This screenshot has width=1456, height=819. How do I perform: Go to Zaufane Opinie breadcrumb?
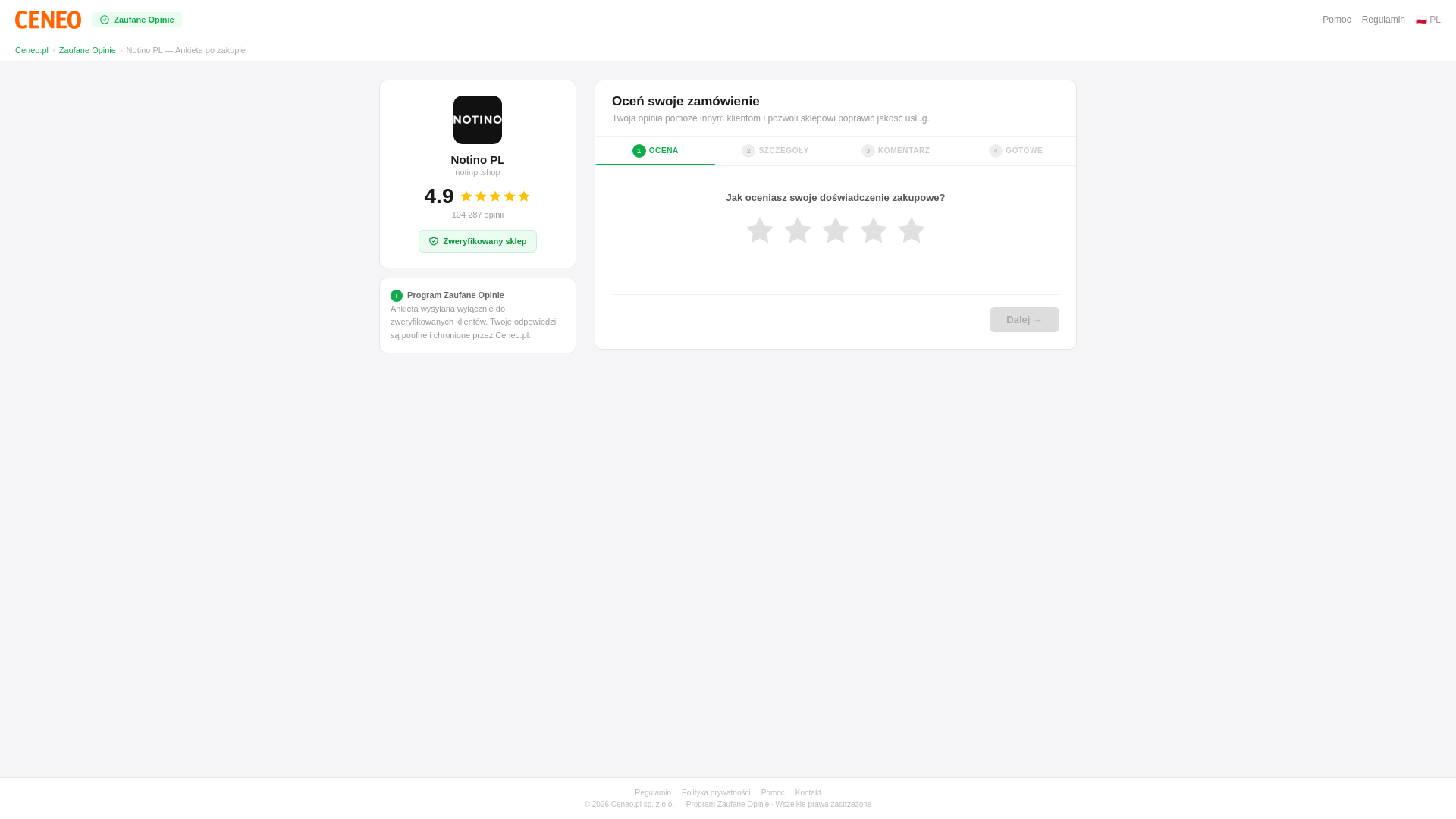pyautogui.click(x=87, y=50)
